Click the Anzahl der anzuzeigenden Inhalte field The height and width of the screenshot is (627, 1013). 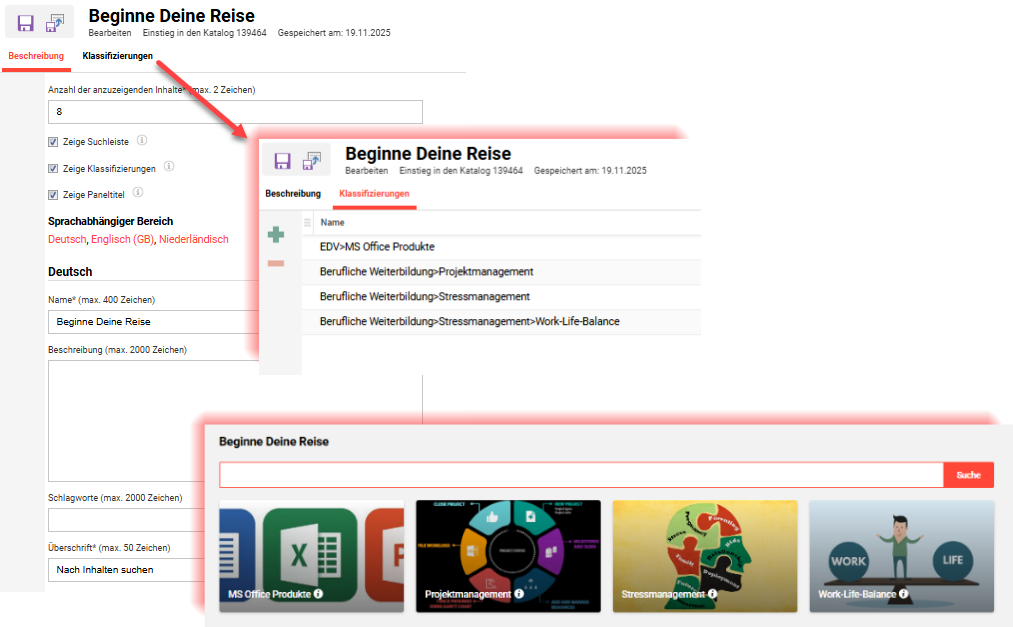click(235, 112)
